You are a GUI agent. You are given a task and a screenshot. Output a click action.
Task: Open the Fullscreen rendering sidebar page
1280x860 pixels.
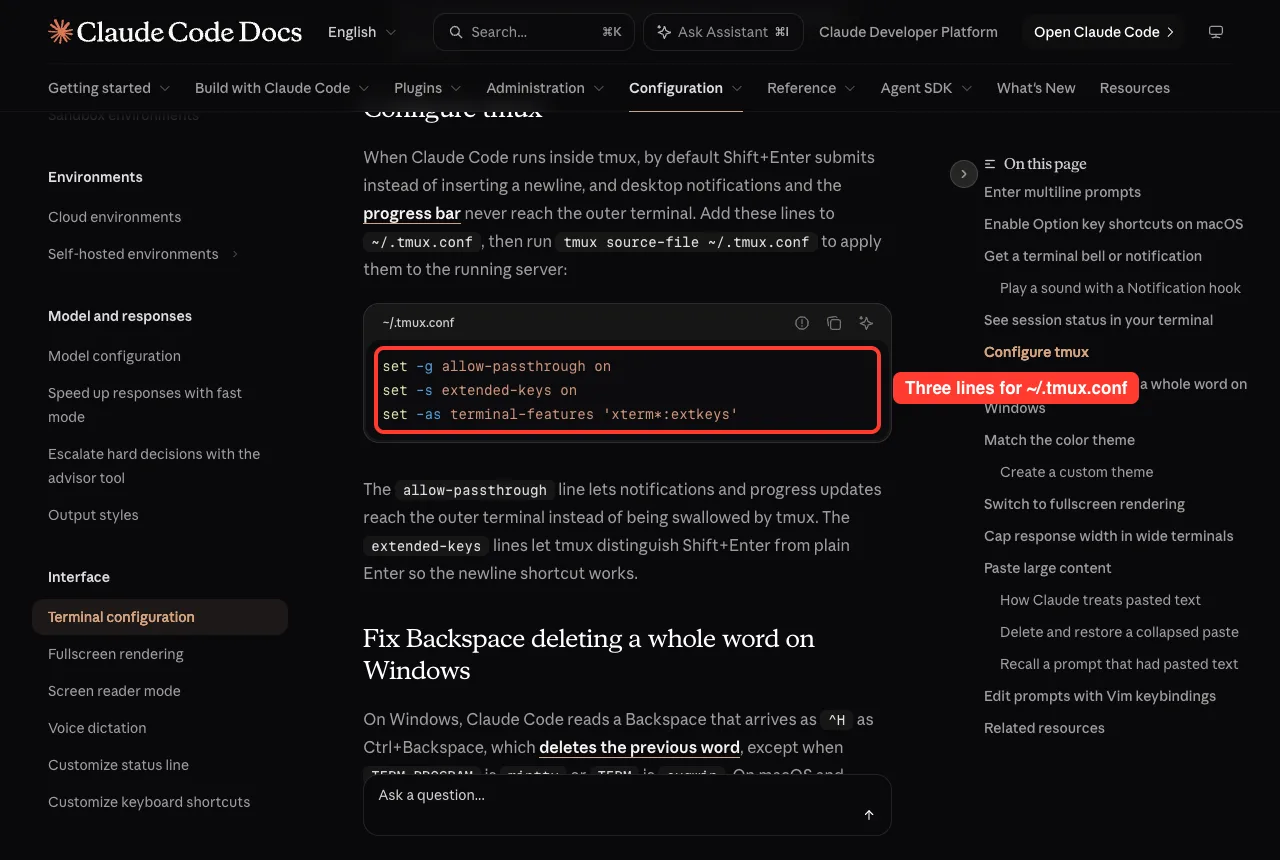[x=116, y=654]
